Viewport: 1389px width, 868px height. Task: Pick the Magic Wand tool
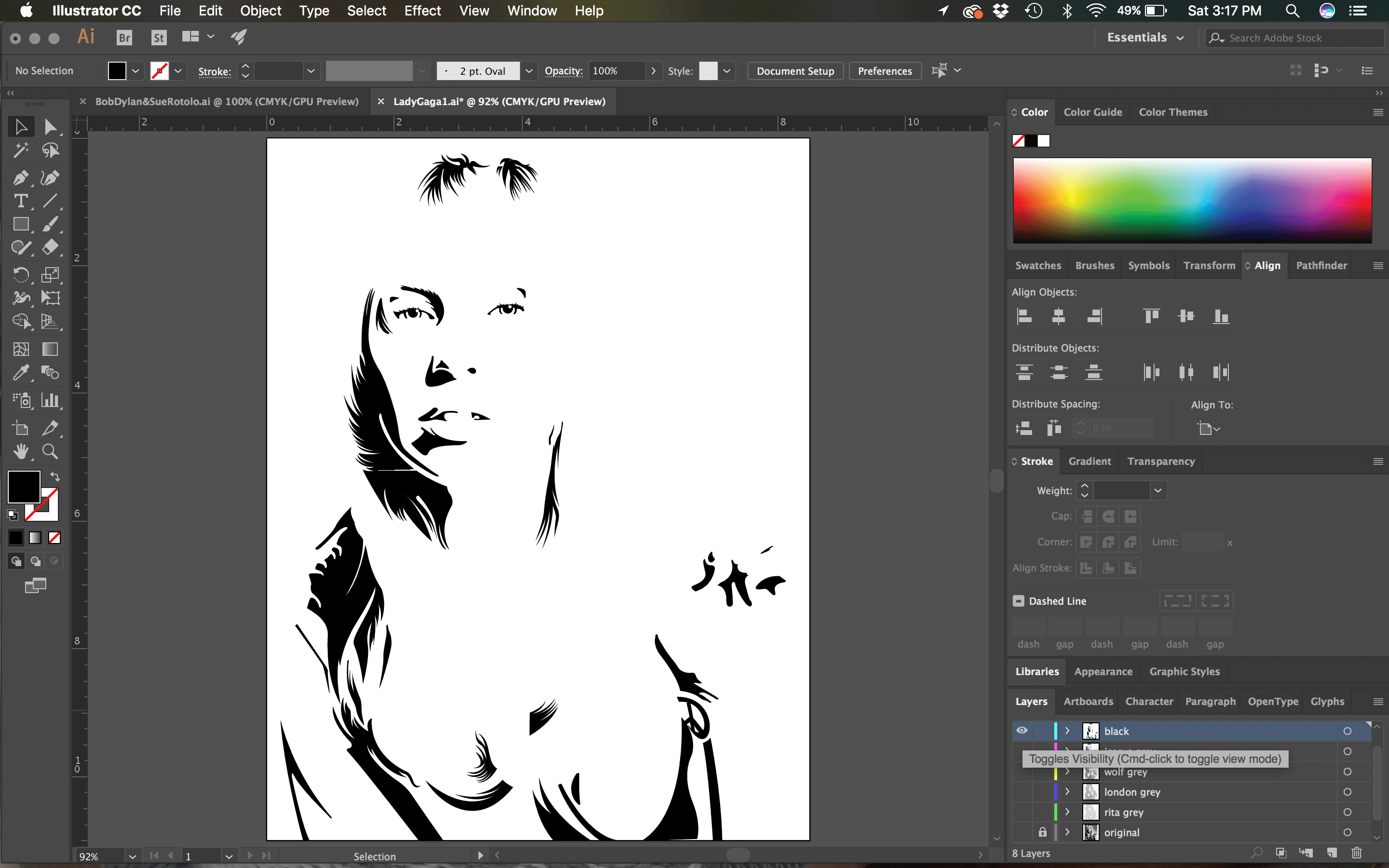pos(21,150)
